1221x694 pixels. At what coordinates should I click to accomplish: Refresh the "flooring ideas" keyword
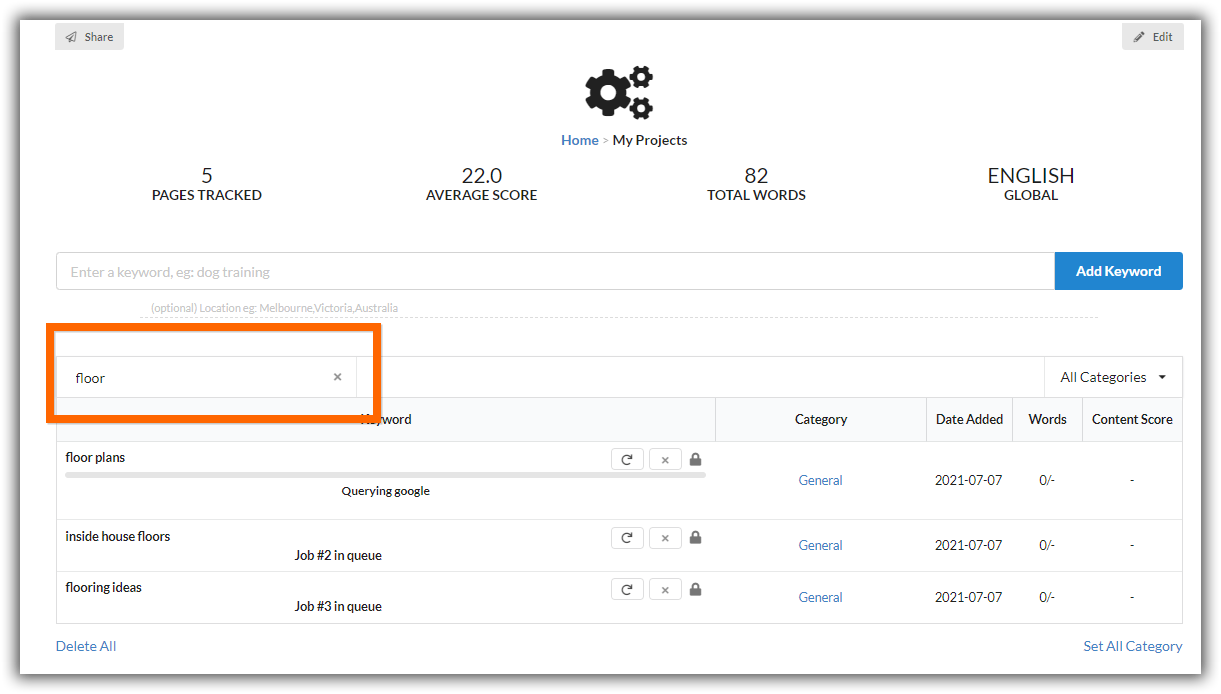click(627, 588)
